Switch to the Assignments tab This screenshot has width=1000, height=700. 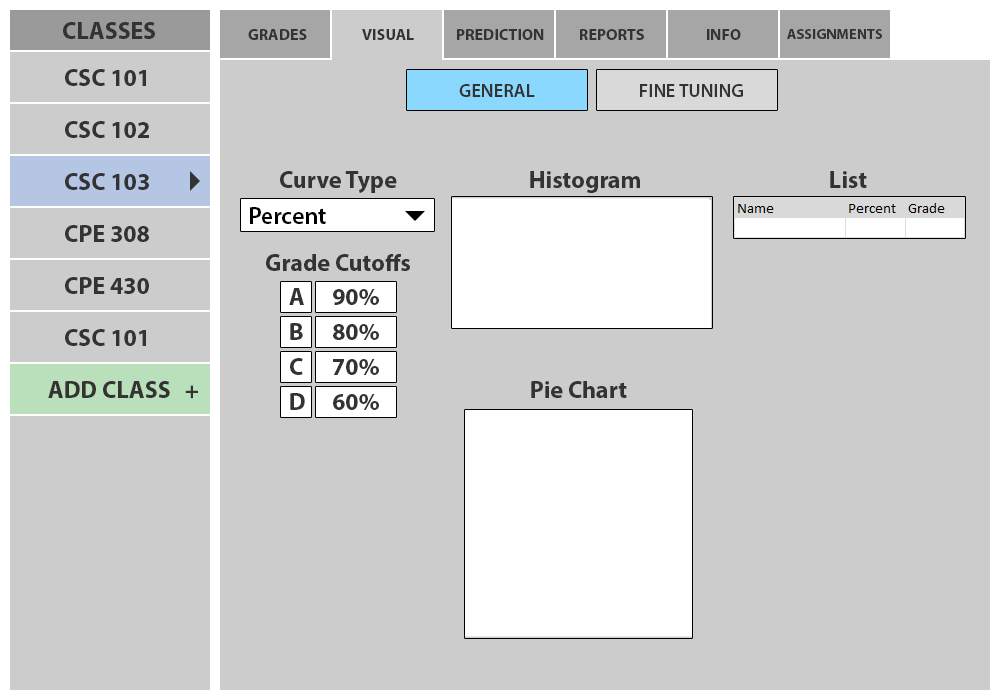[x=834, y=35]
